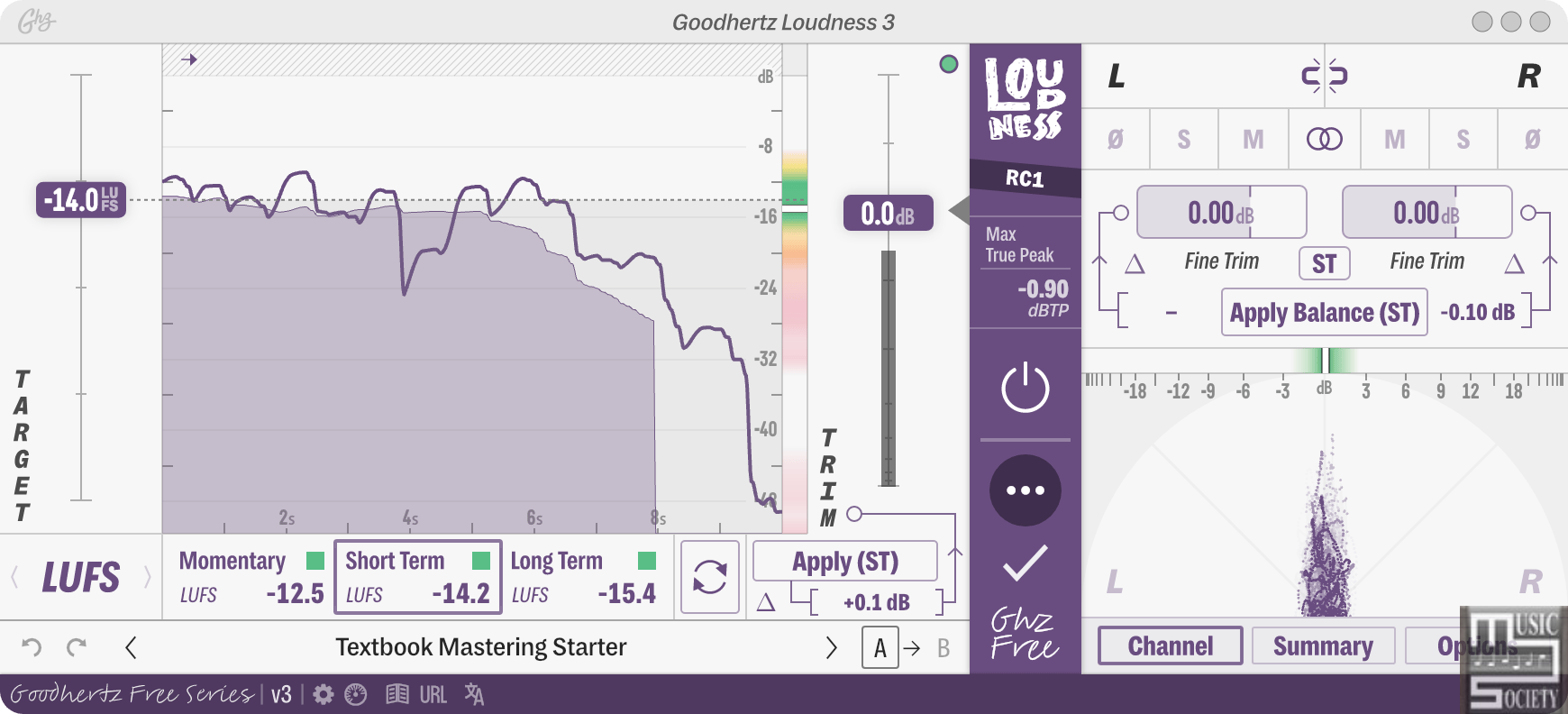This screenshot has width=1568, height=714.
Task: Click Goodhertz Free Series logo text
Action: click(x=132, y=693)
